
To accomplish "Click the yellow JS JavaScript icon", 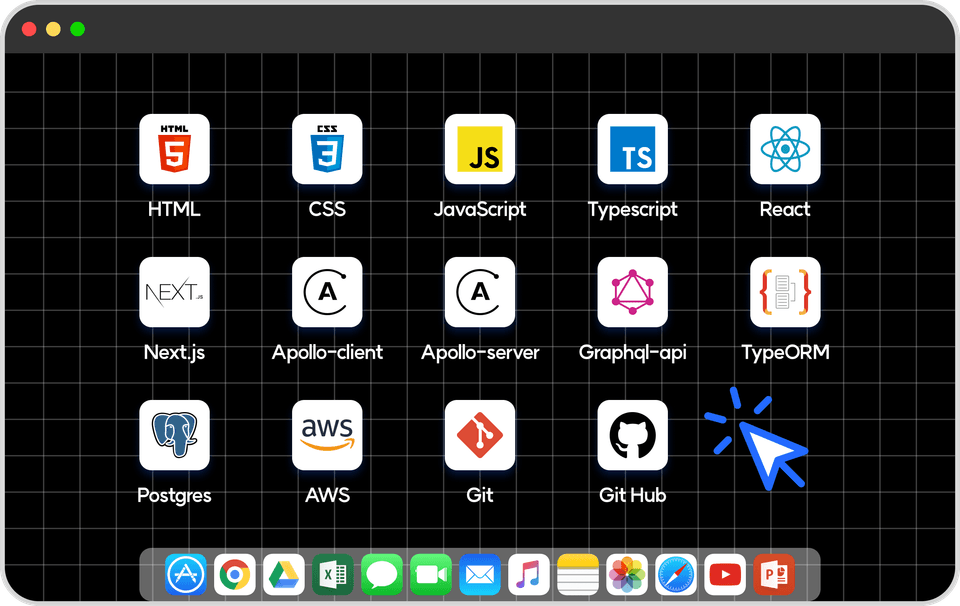I will tap(479, 149).
